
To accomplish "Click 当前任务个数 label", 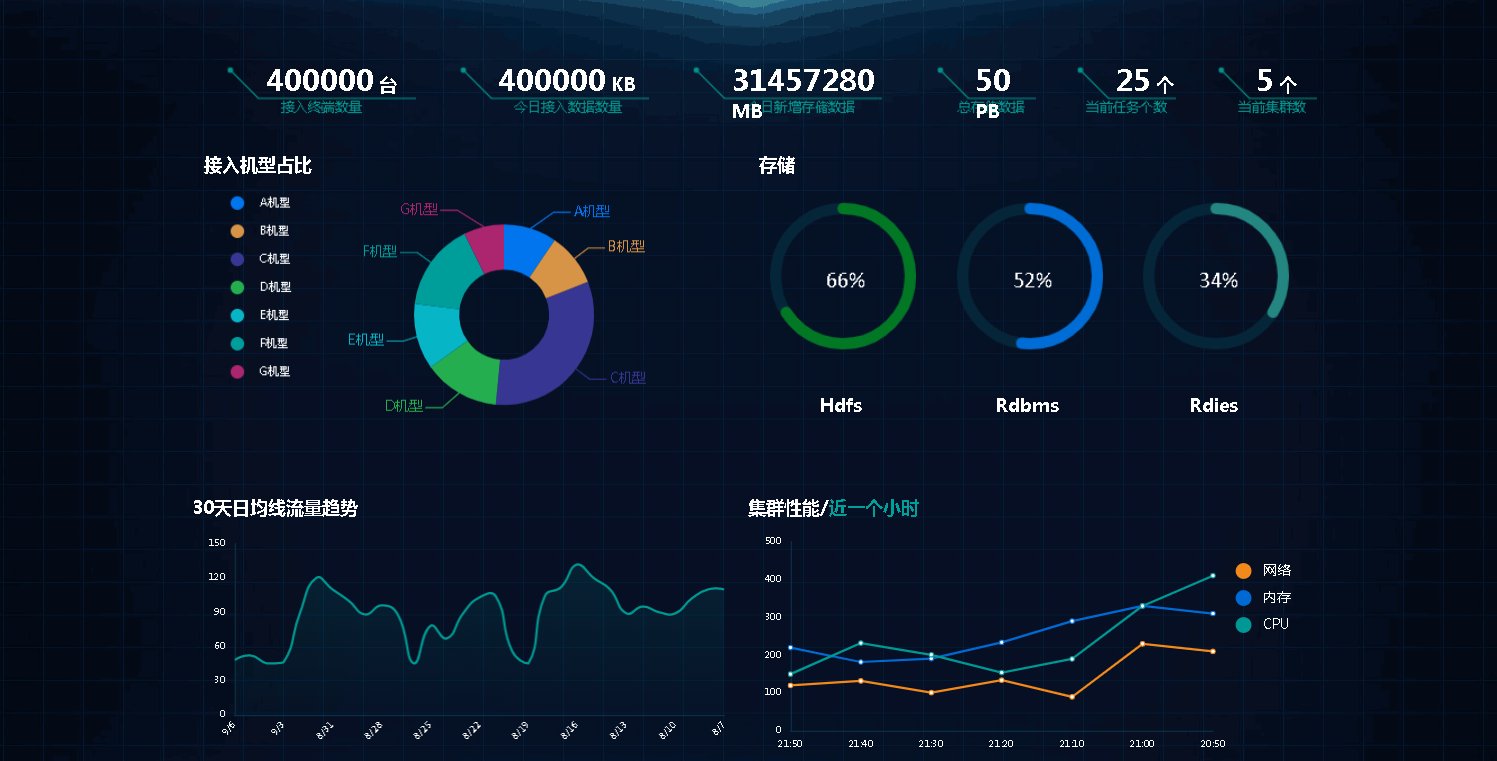I will click(1126, 107).
